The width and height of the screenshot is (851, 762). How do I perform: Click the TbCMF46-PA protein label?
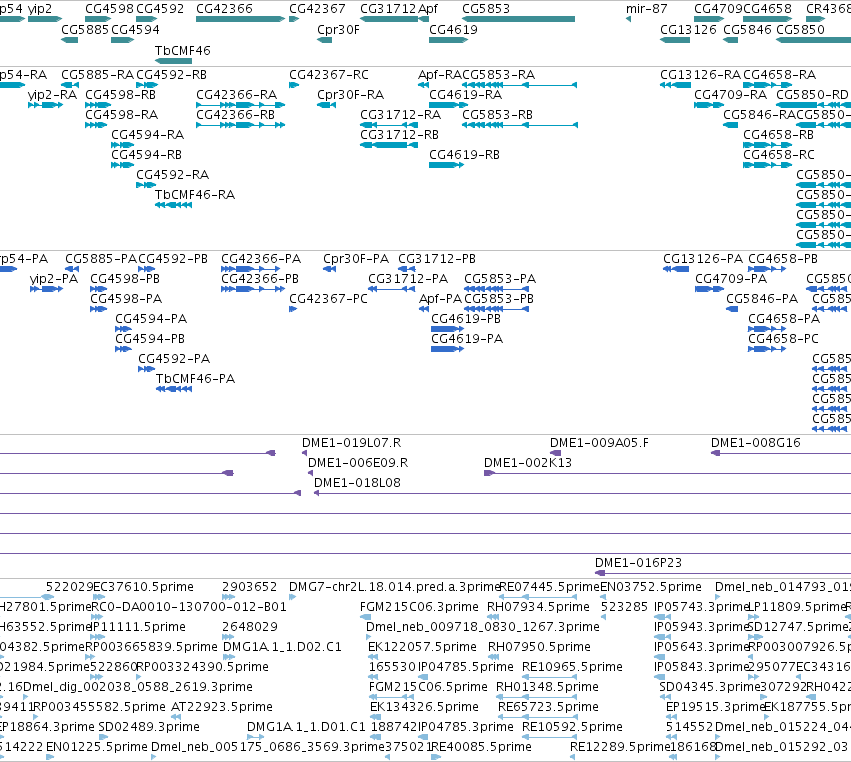point(195,379)
